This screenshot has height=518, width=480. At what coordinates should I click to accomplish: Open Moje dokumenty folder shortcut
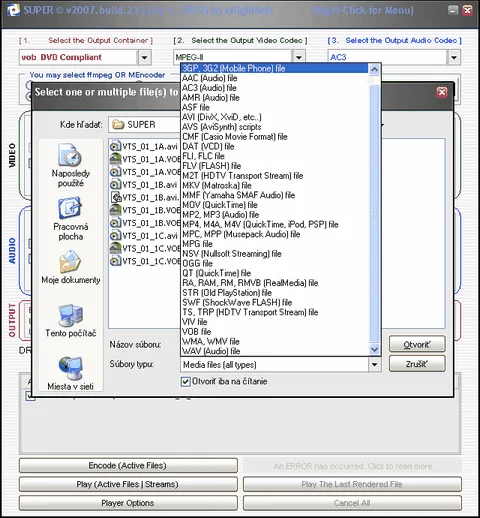[71, 267]
